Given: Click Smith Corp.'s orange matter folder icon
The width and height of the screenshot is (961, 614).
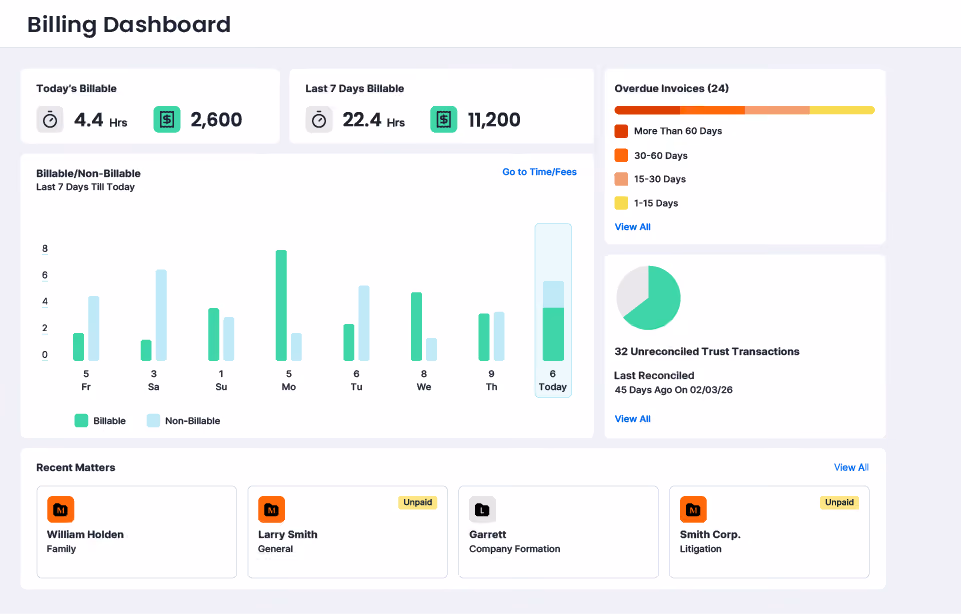Looking at the screenshot, I should (x=693, y=509).
